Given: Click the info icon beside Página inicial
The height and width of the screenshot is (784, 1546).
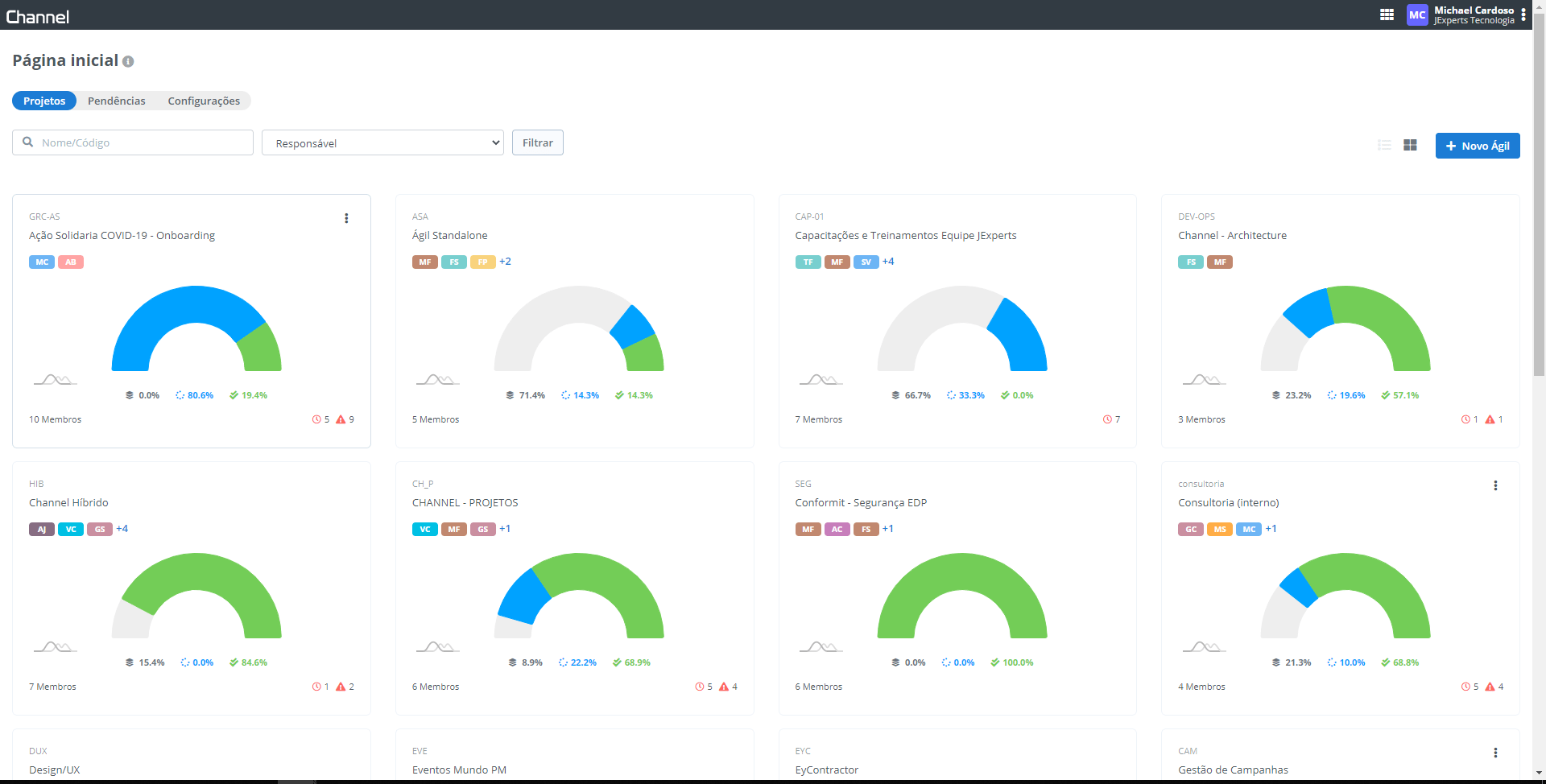Looking at the screenshot, I should click(128, 61).
